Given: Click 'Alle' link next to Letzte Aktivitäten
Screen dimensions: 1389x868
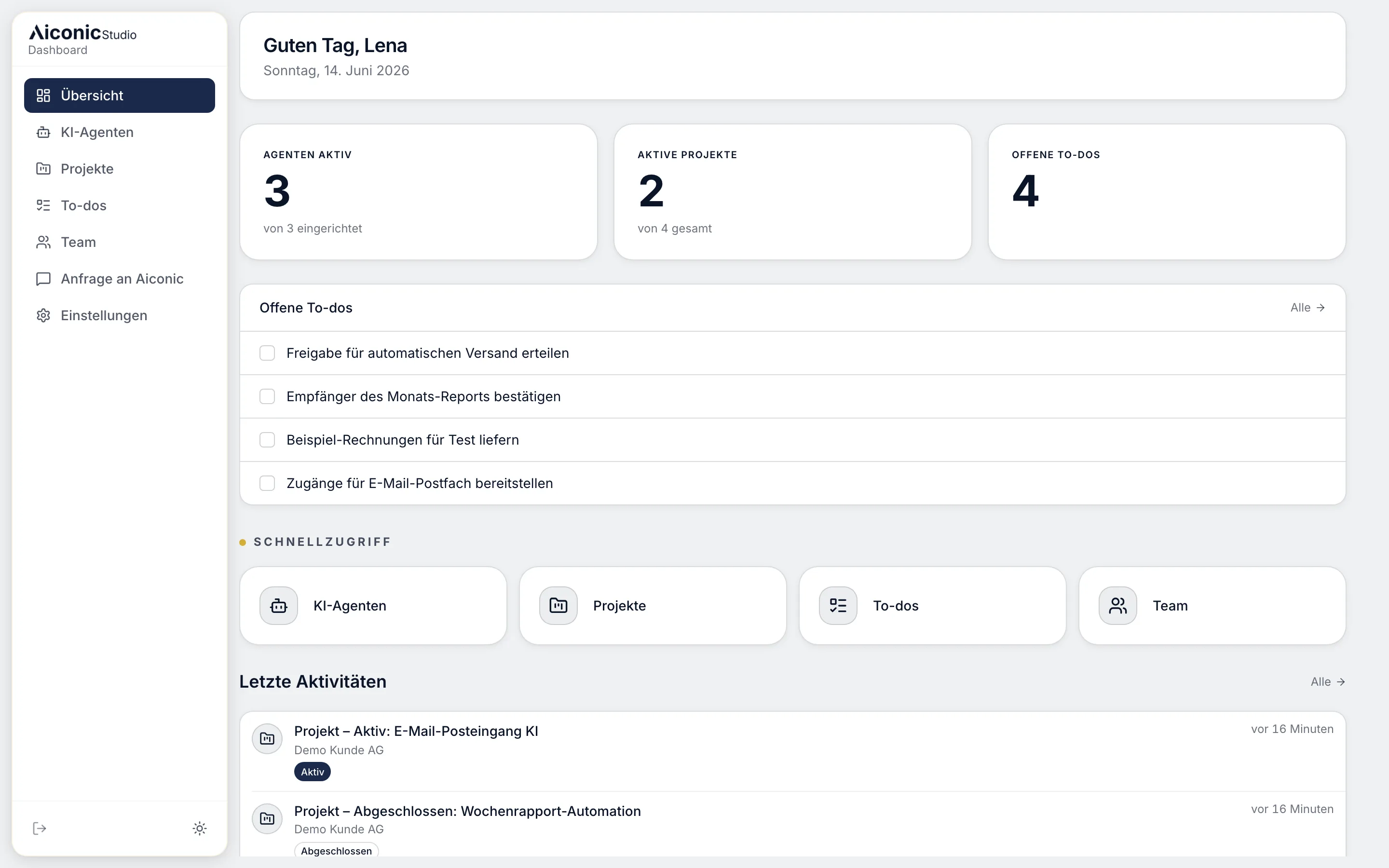Looking at the screenshot, I should click(1328, 682).
